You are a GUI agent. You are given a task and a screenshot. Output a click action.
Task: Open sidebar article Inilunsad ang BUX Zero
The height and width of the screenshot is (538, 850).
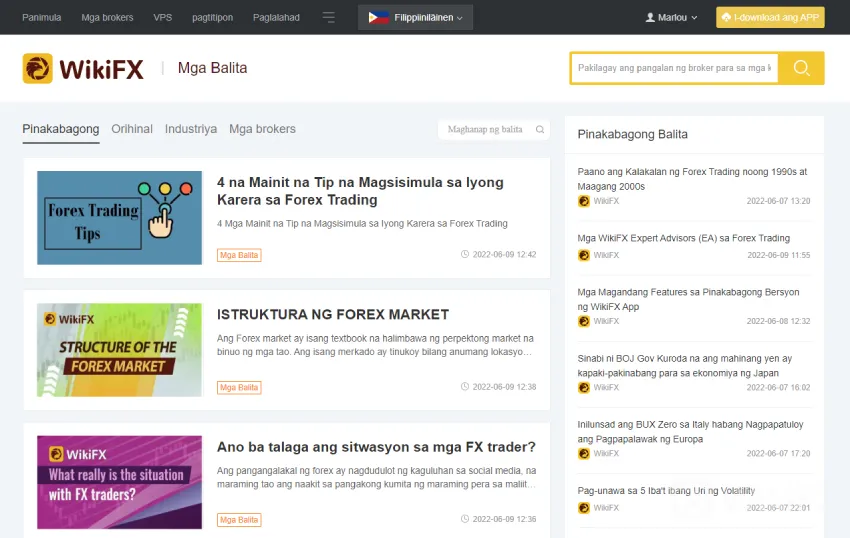[691, 432]
